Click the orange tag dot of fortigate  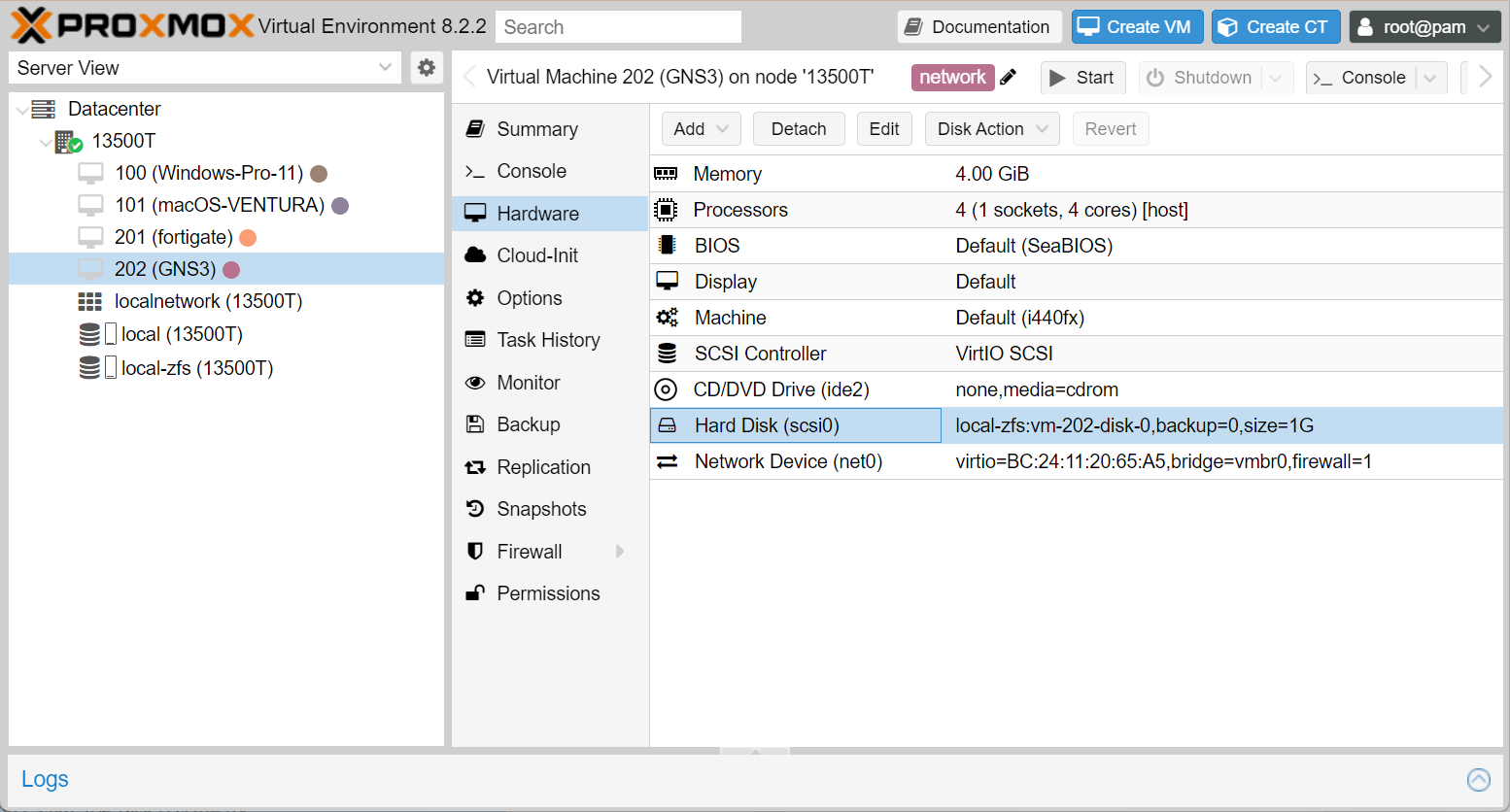coord(248,238)
